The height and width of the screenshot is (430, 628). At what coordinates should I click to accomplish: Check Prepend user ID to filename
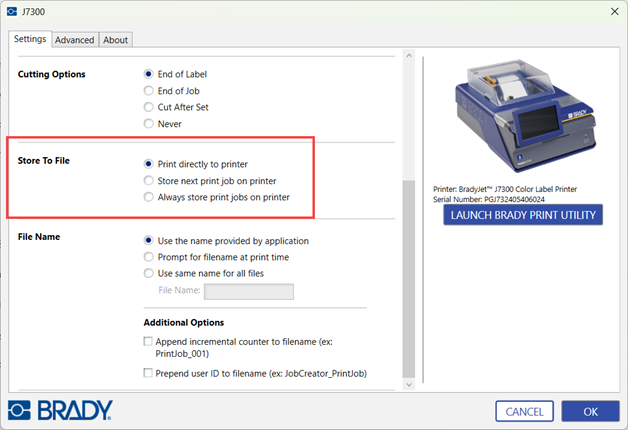149,373
